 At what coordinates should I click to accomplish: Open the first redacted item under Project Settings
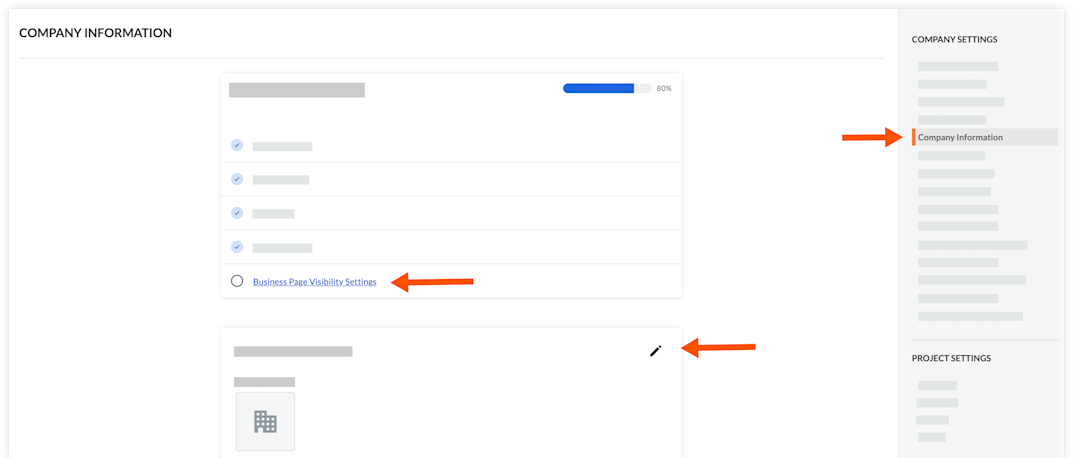point(937,385)
